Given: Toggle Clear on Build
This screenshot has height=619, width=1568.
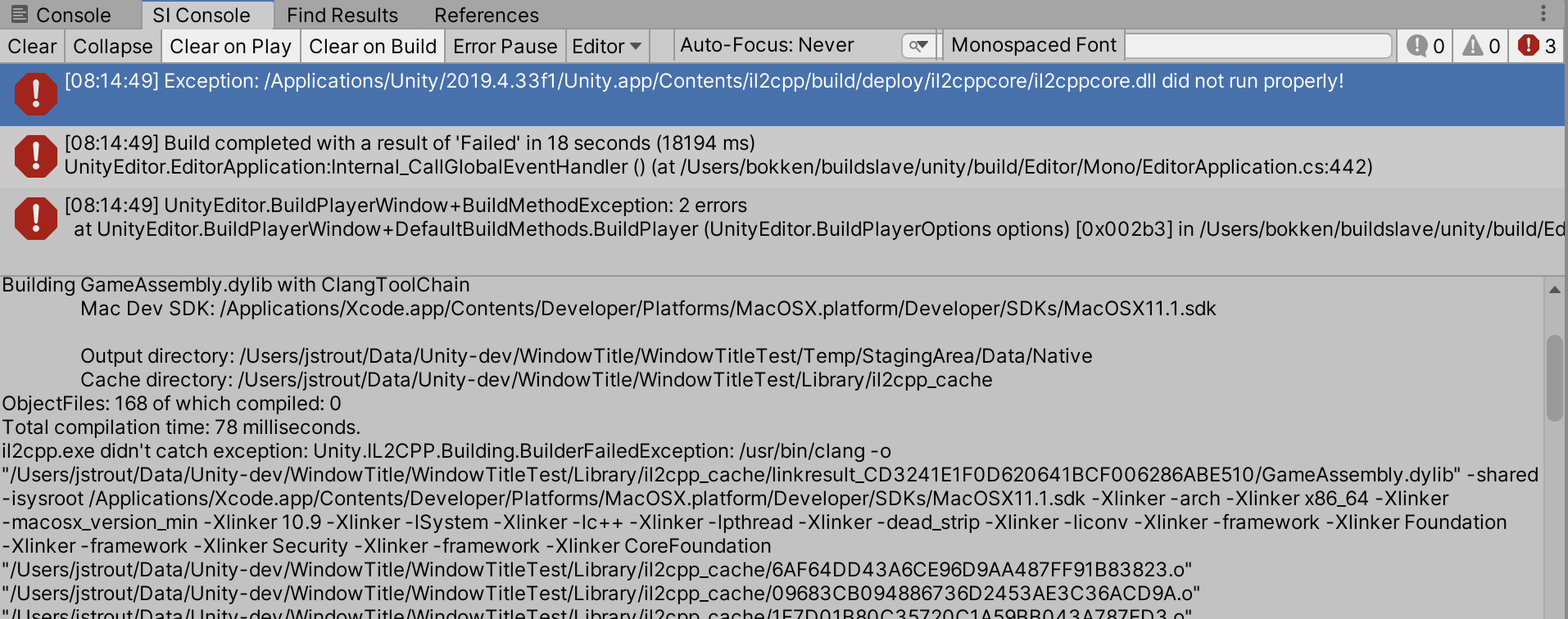Looking at the screenshot, I should 373,47.
